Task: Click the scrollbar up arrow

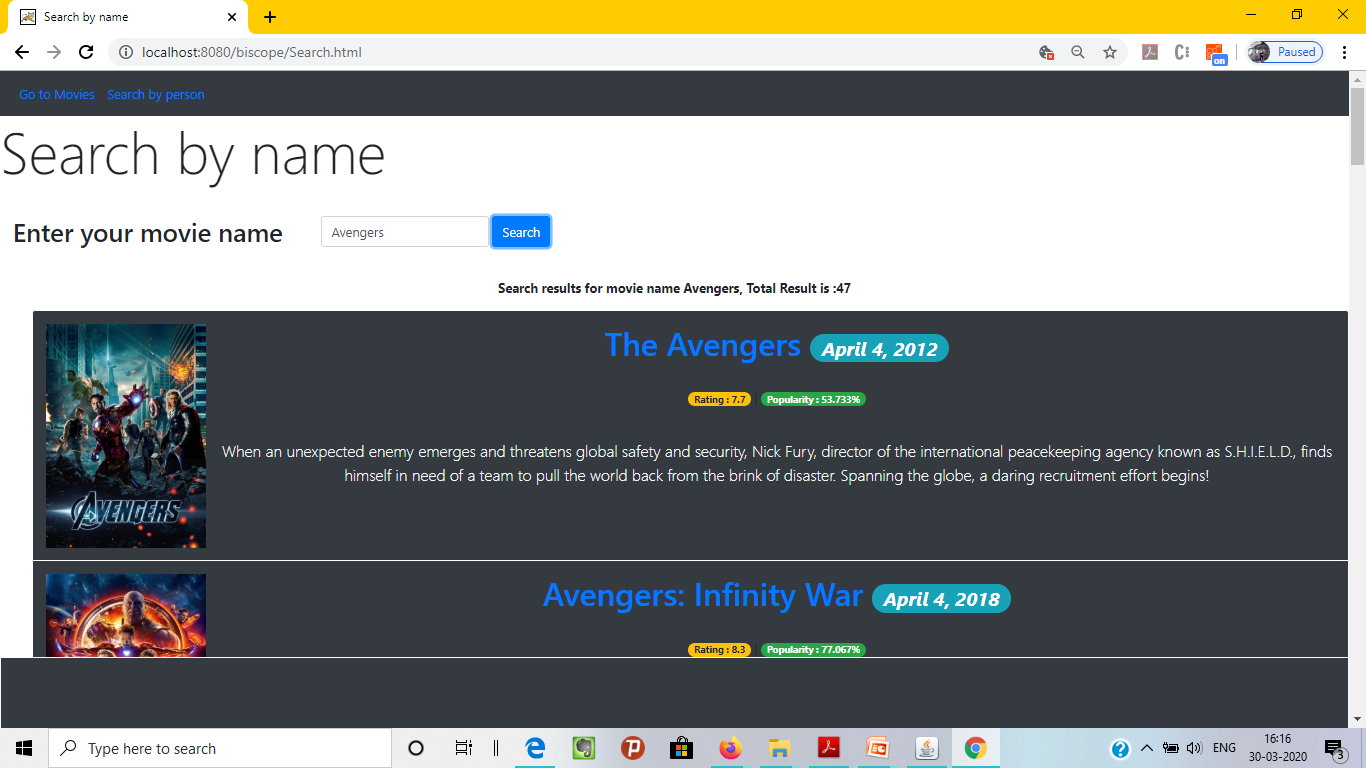Action: [1357, 79]
